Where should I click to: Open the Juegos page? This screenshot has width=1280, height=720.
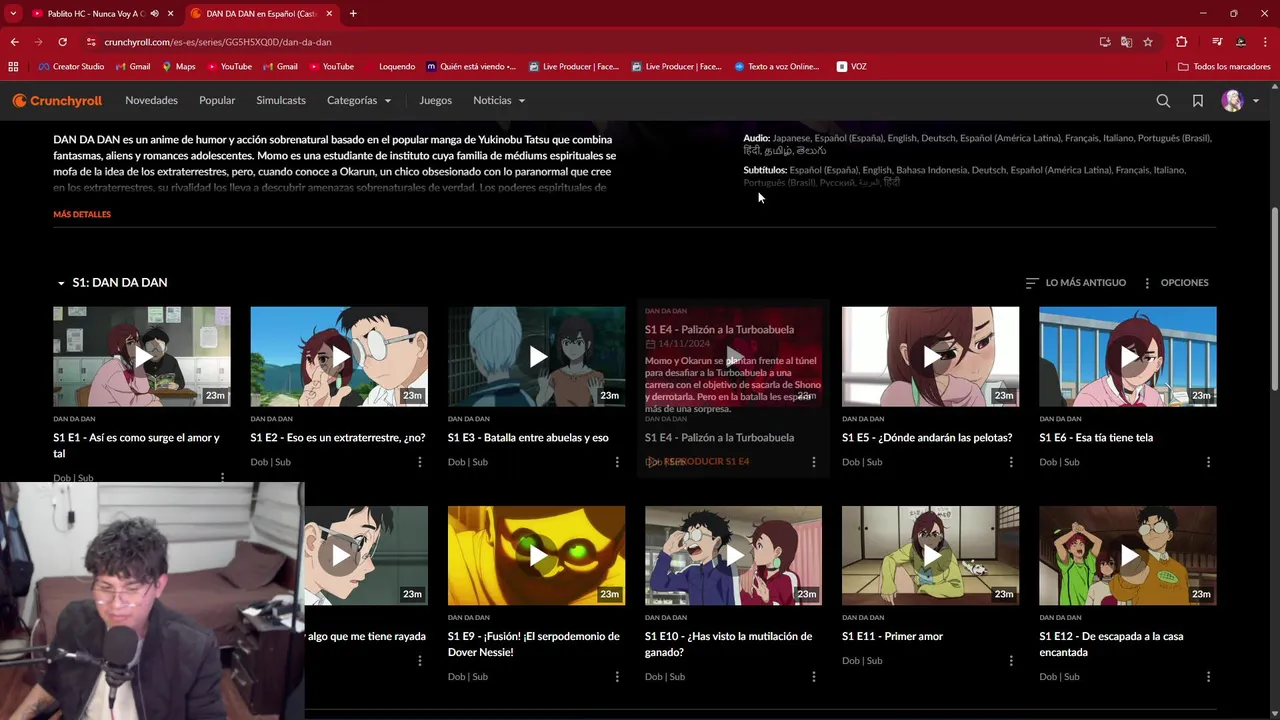pyautogui.click(x=435, y=101)
